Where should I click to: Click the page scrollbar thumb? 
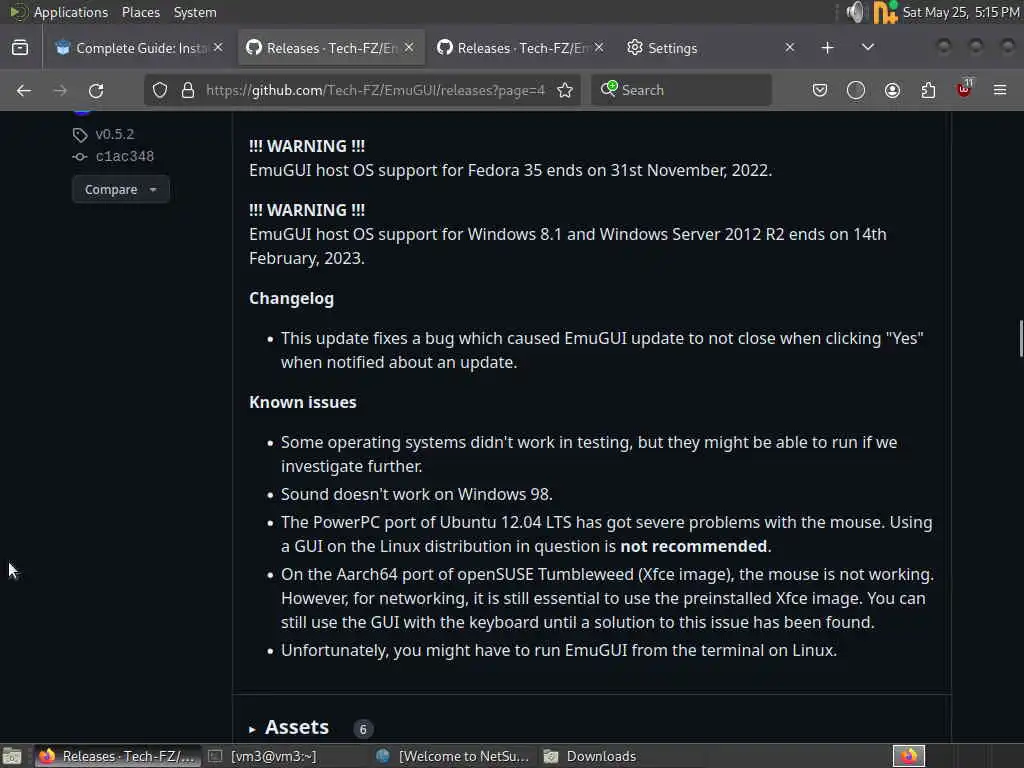coord(1020,338)
